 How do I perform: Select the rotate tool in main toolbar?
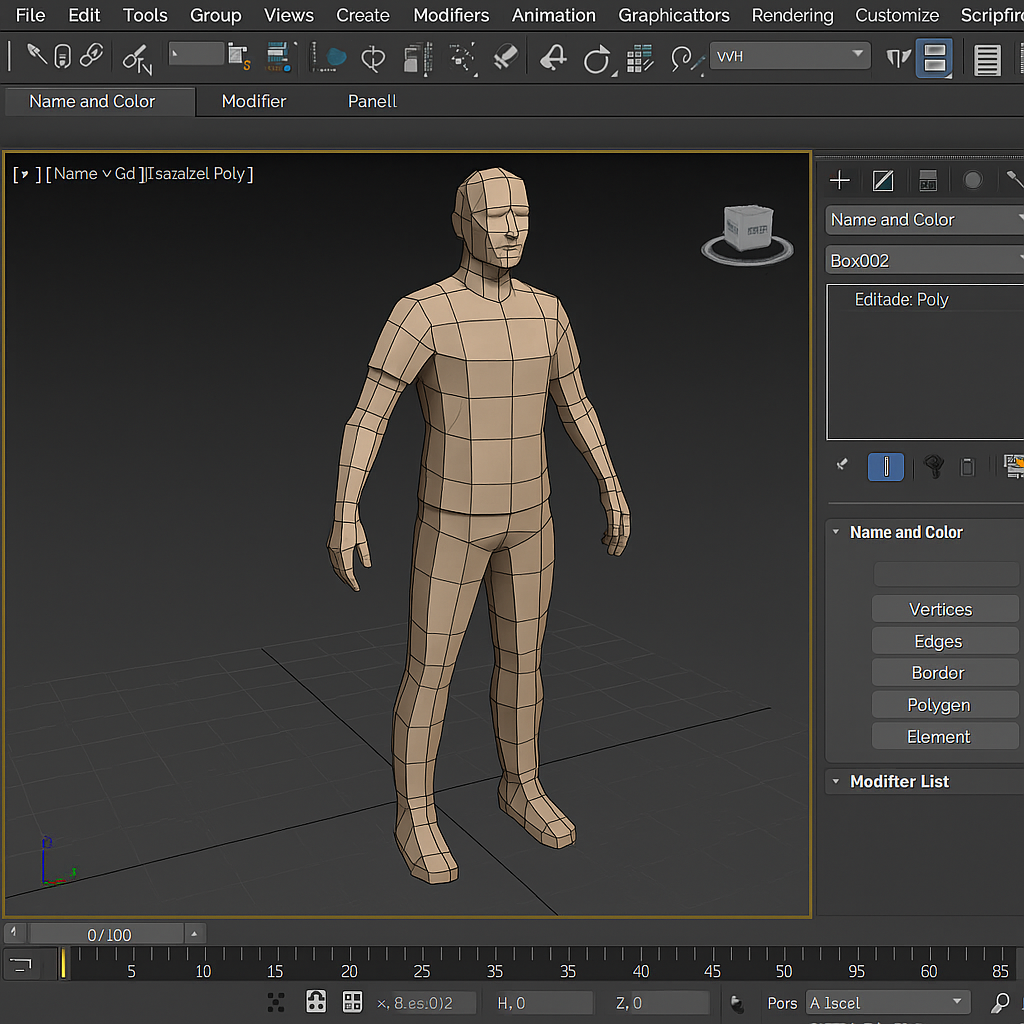click(x=597, y=59)
